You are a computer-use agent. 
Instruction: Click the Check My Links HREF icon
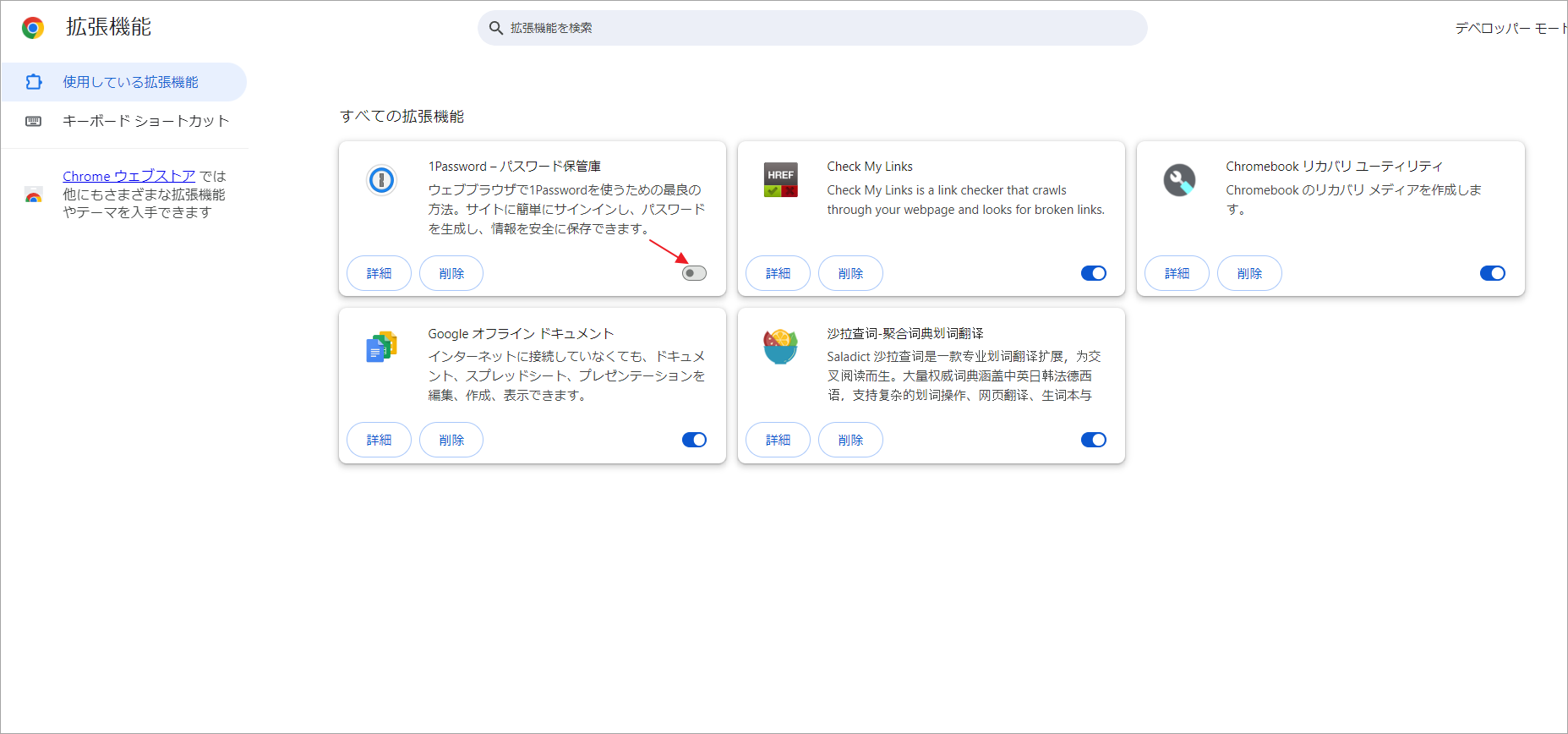[780, 179]
